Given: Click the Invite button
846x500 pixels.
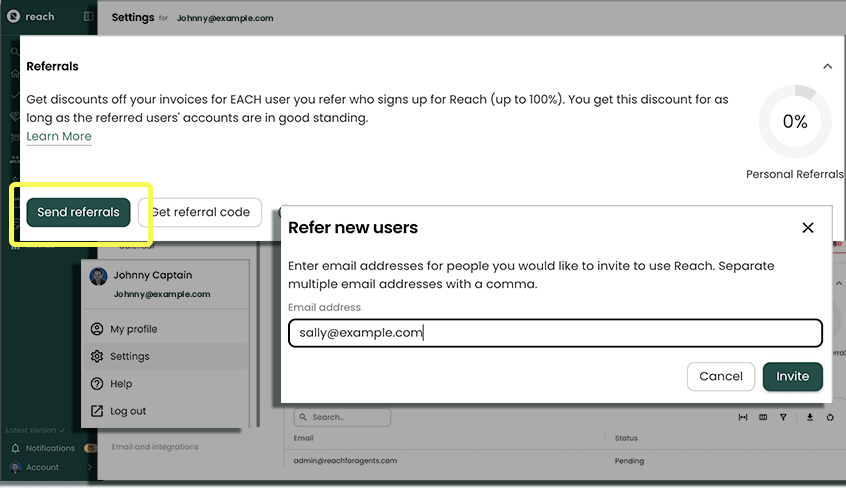Looking at the screenshot, I should coord(792,376).
